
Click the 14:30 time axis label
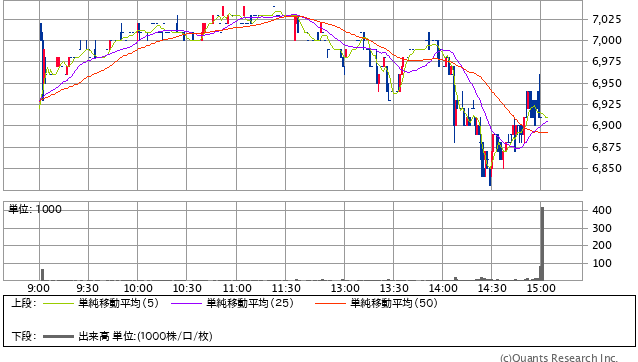[x=492, y=288]
